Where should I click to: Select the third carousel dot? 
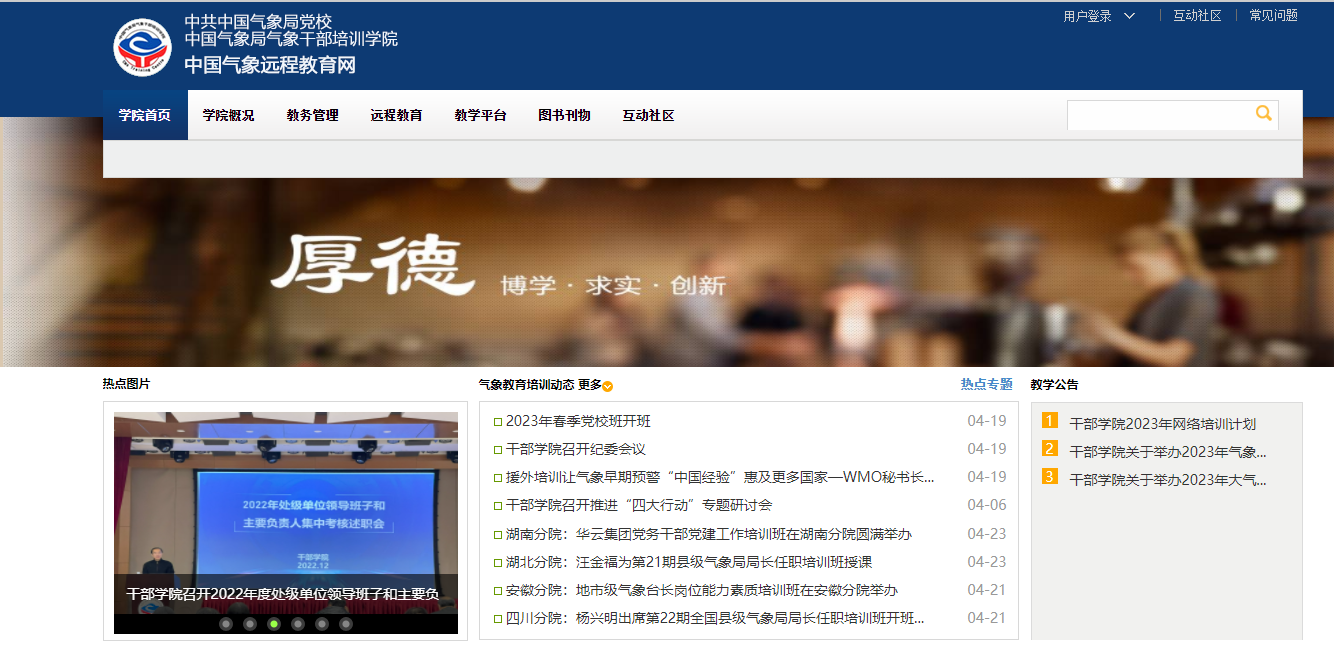click(272, 622)
